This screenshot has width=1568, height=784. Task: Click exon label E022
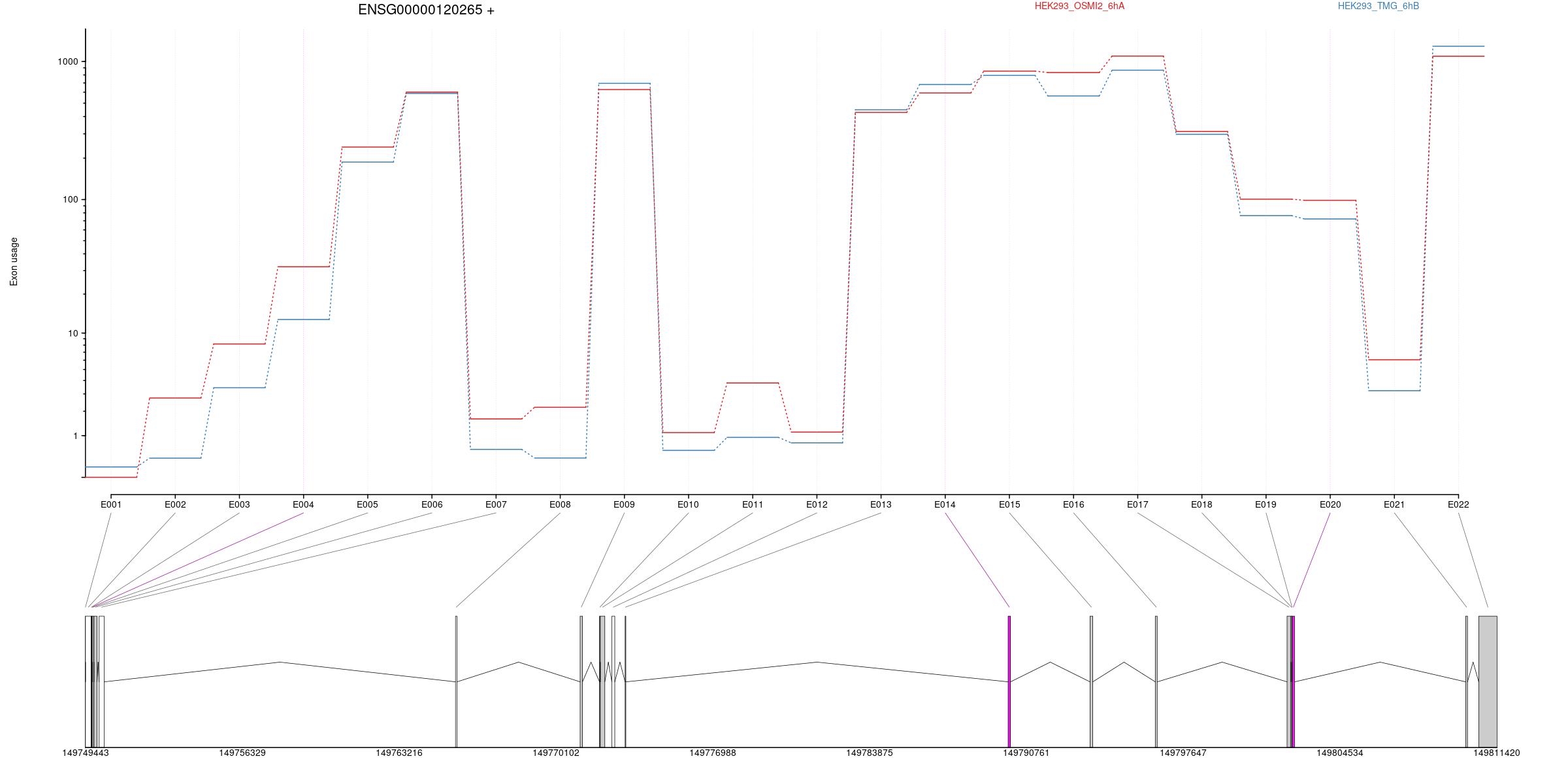pos(1458,504)
